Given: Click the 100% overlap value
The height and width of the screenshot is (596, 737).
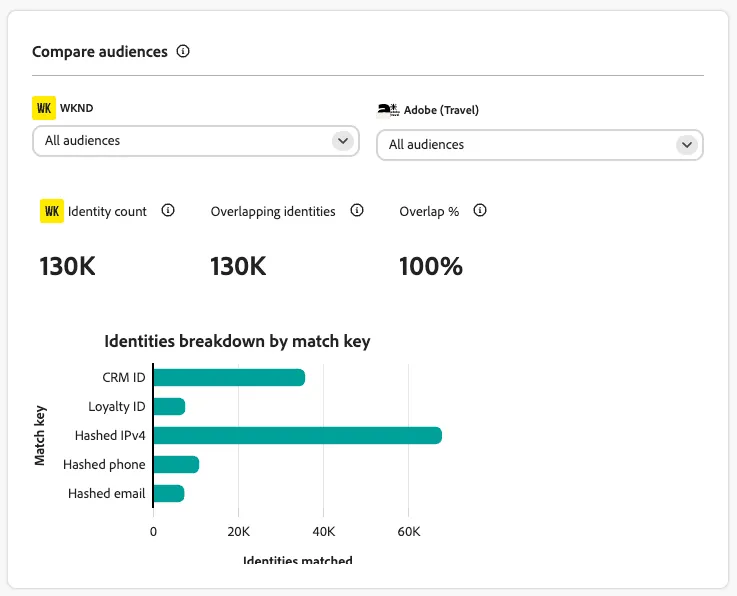Looking at the screenshot, I should tap(431, 266).
